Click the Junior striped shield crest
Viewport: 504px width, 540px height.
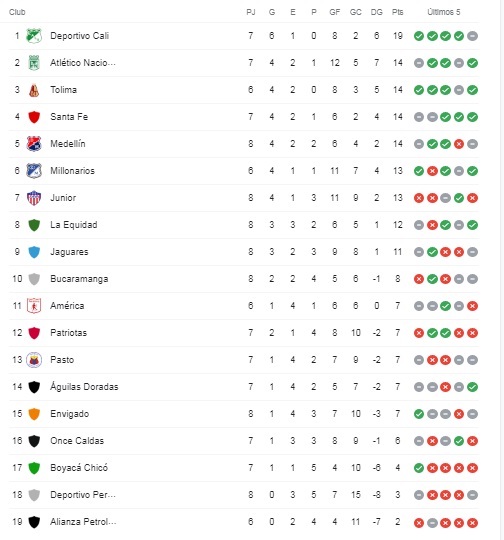point(34,198)
